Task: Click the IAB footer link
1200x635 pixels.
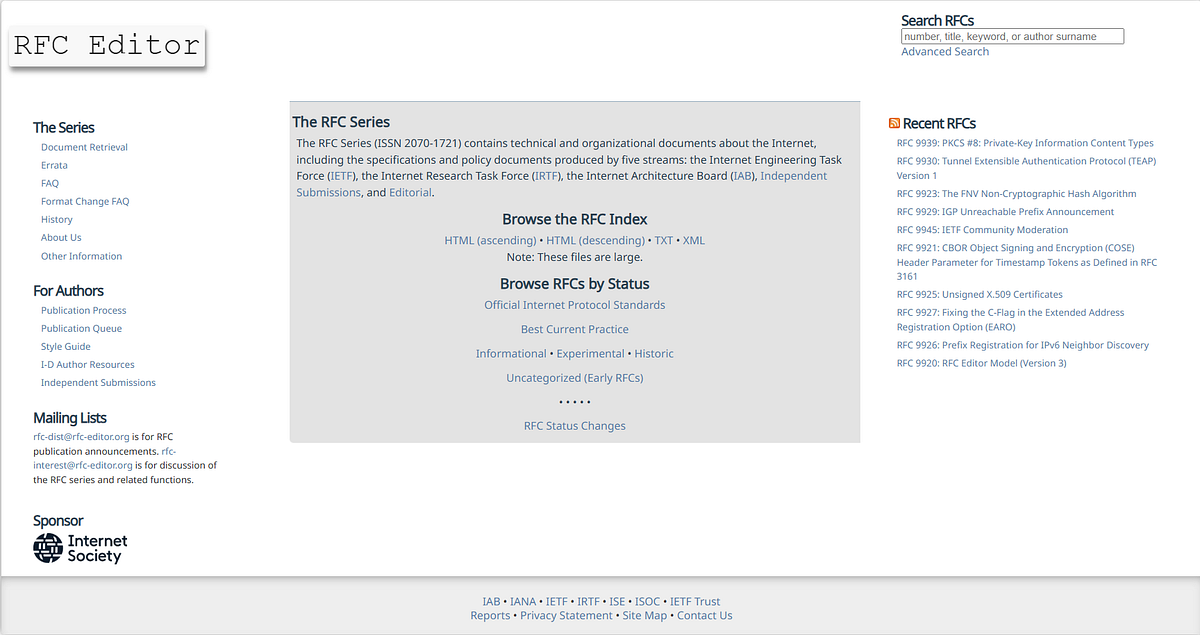Action: [x=491, y=602]
